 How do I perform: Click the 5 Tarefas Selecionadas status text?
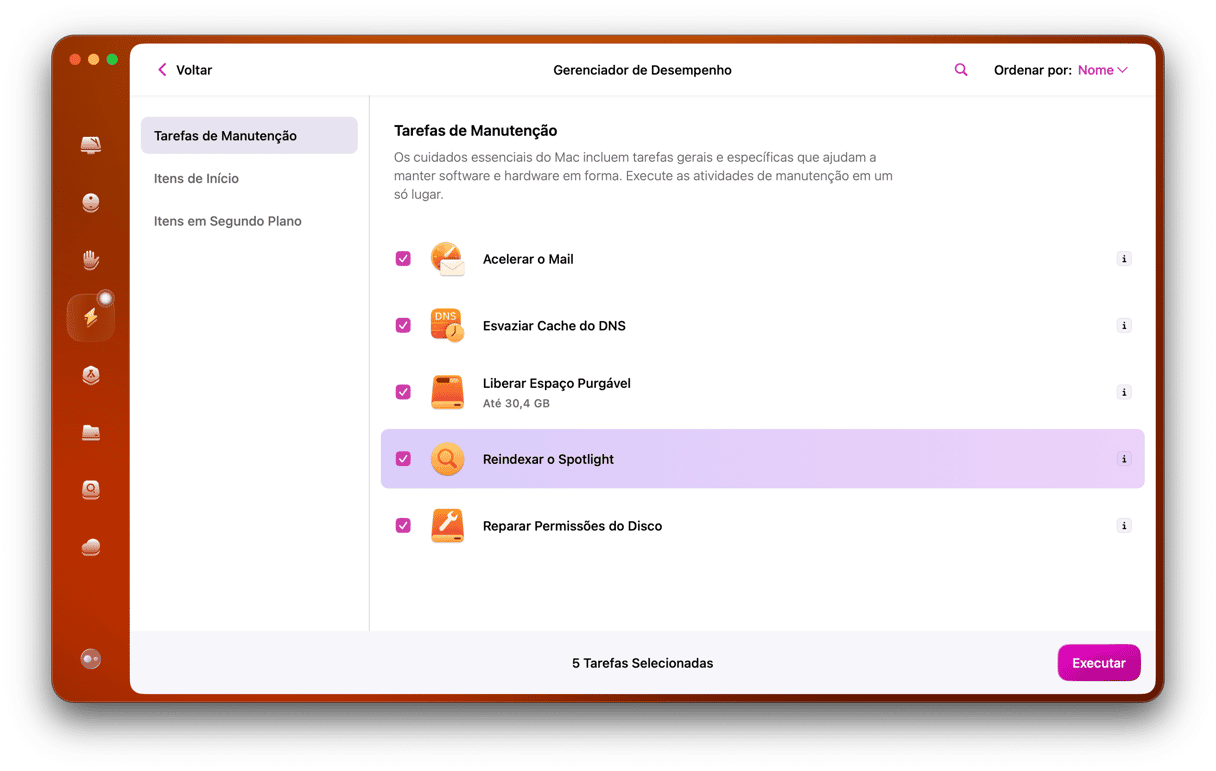click(643, 663)
